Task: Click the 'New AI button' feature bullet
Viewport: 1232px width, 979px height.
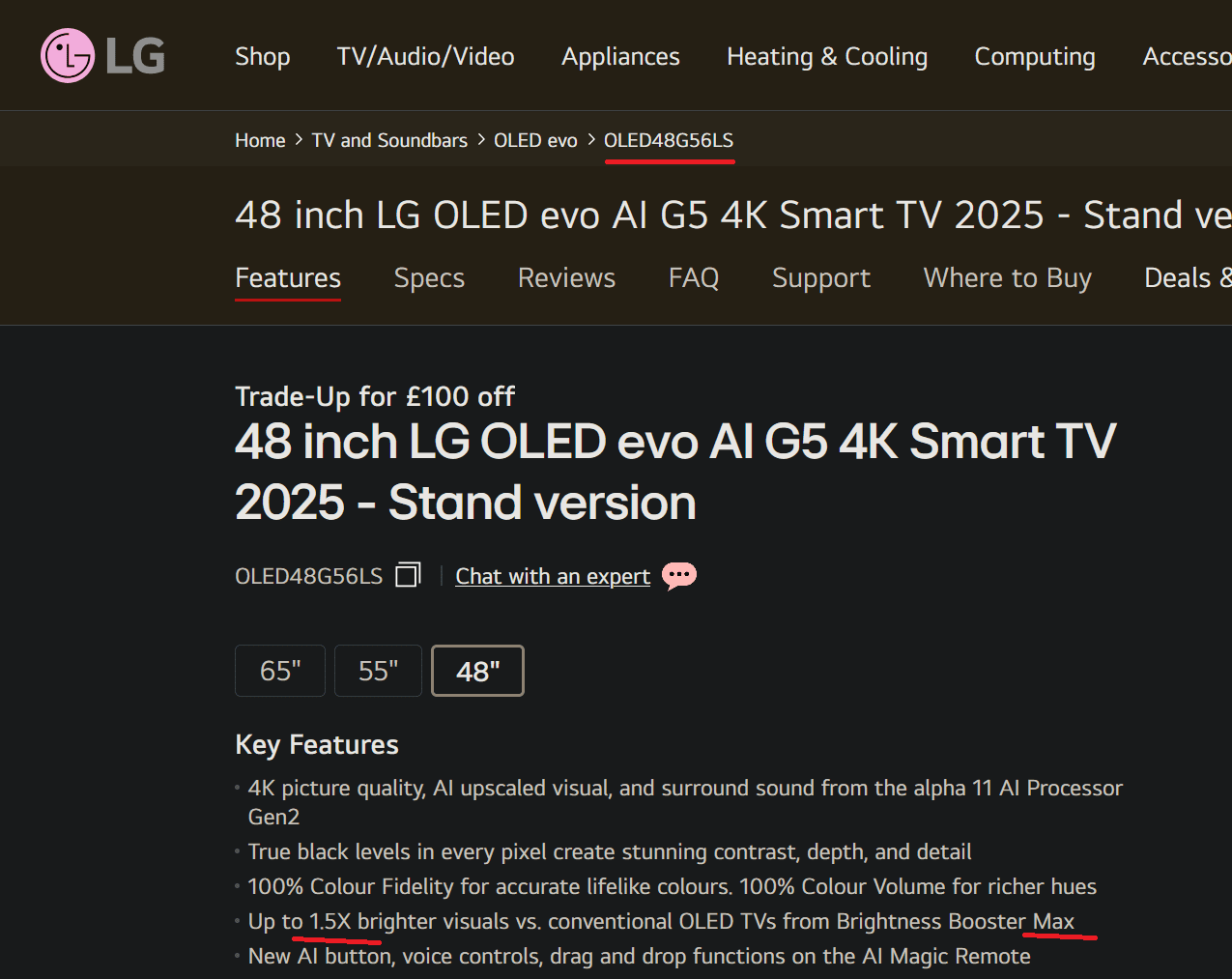Action: [640, 956]
